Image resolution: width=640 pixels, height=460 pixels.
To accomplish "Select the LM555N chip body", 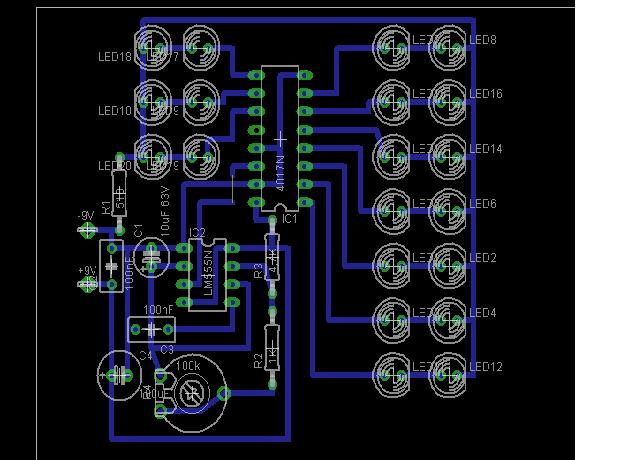I will pyautogui.click(x=207, y=275).
